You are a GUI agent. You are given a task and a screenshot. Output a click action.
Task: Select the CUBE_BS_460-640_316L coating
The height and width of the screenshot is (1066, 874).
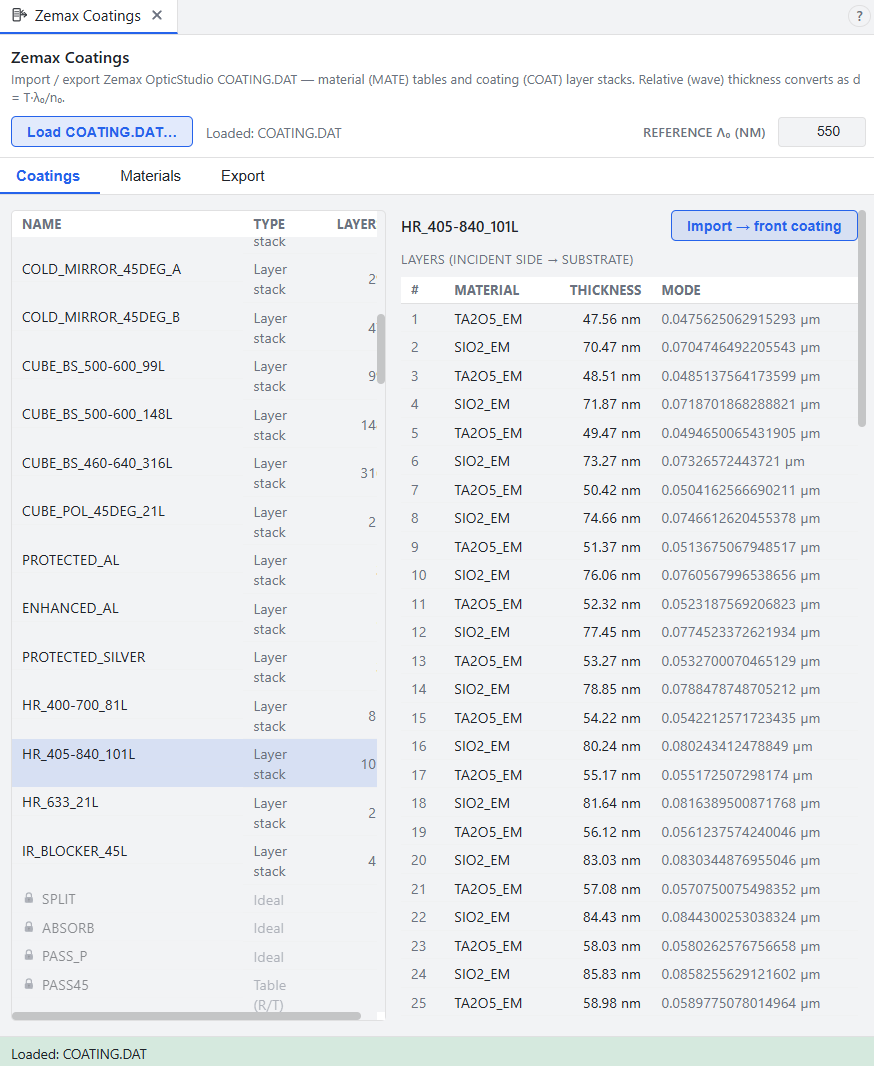click(x=194, y=473)
